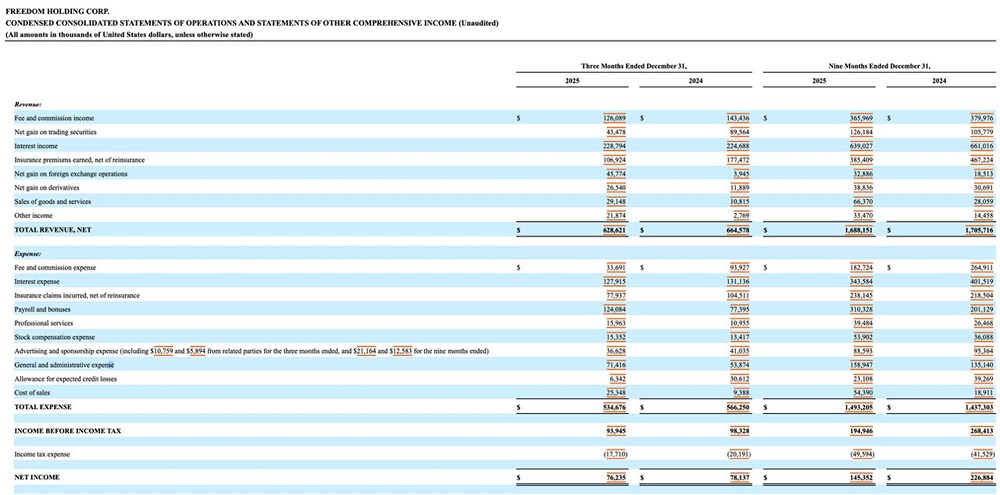Viewport: 1000px width, 495px height.
Task: Select 'Net gain on trading securities' label
Action: pyautogui.click(x=55, y=132)
